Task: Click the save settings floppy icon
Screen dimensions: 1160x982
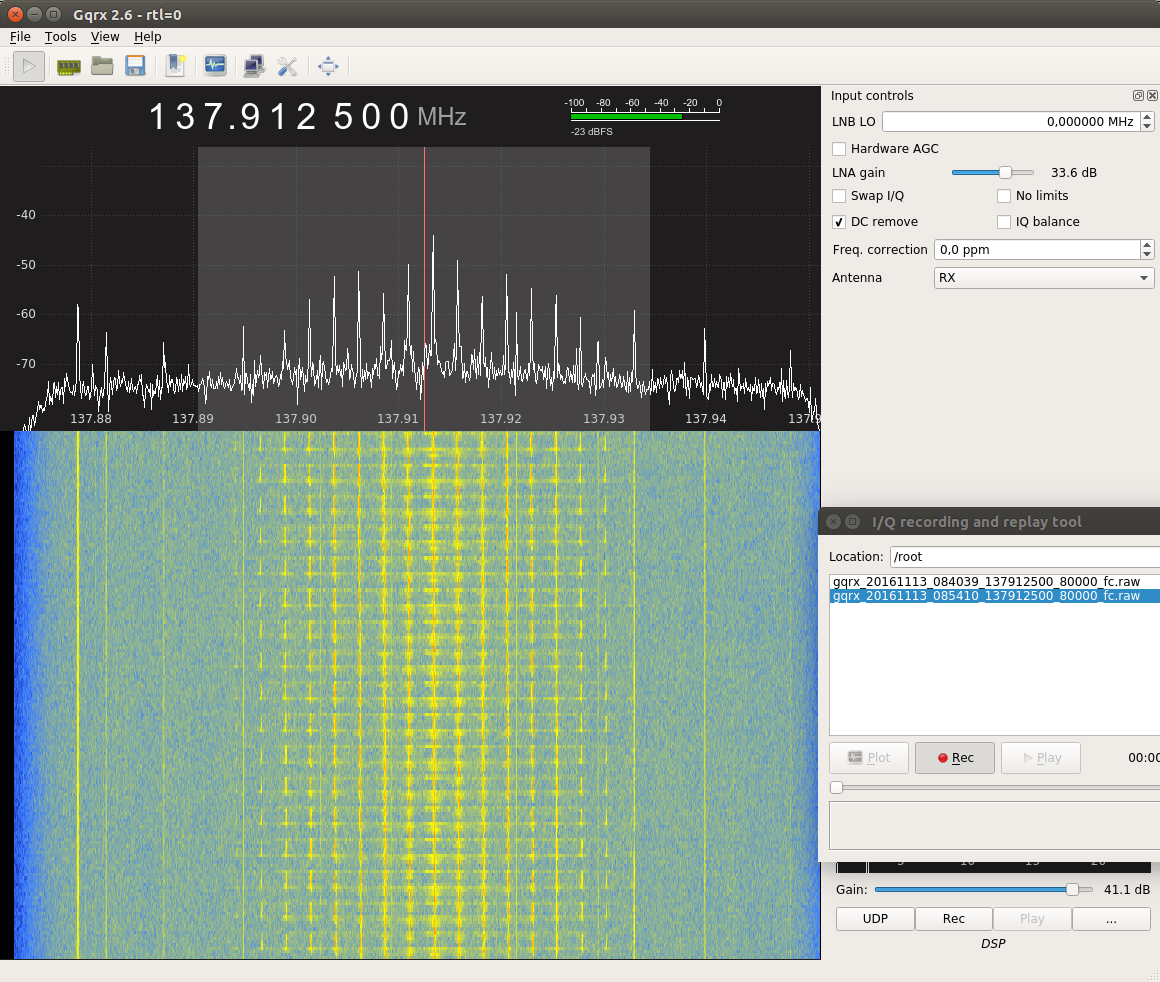Action: point(135,67)
